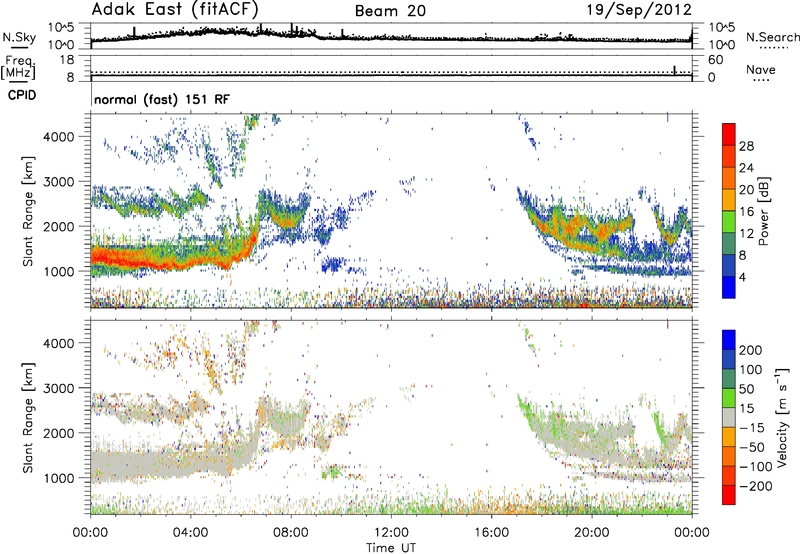Select the "normal (fast) 151 RF" CPID text
The image size is (800, 554).
point(162,99)
